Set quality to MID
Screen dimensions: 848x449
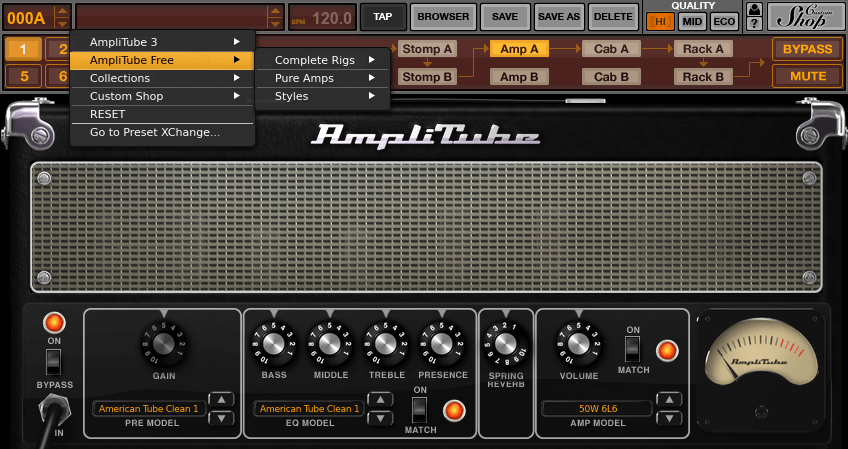(692, 22)
